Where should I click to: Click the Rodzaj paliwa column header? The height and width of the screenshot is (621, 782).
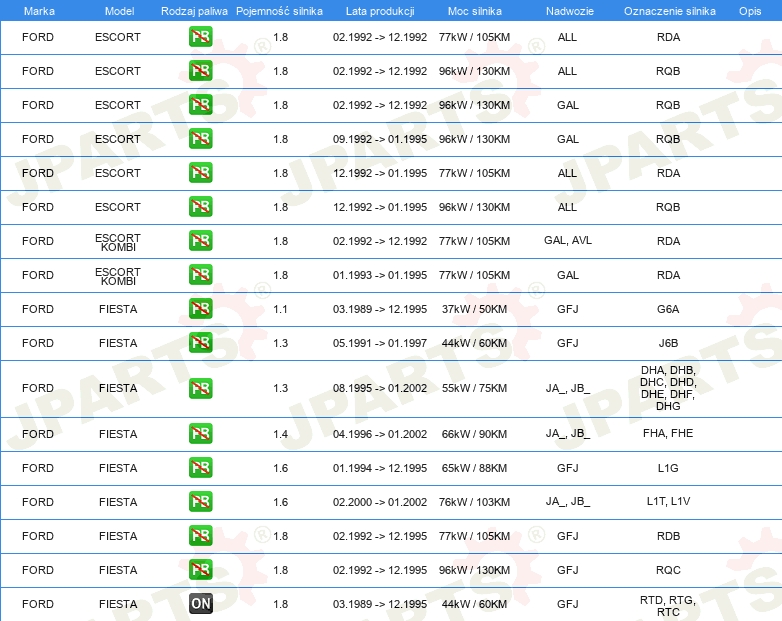tap(194, 11)
